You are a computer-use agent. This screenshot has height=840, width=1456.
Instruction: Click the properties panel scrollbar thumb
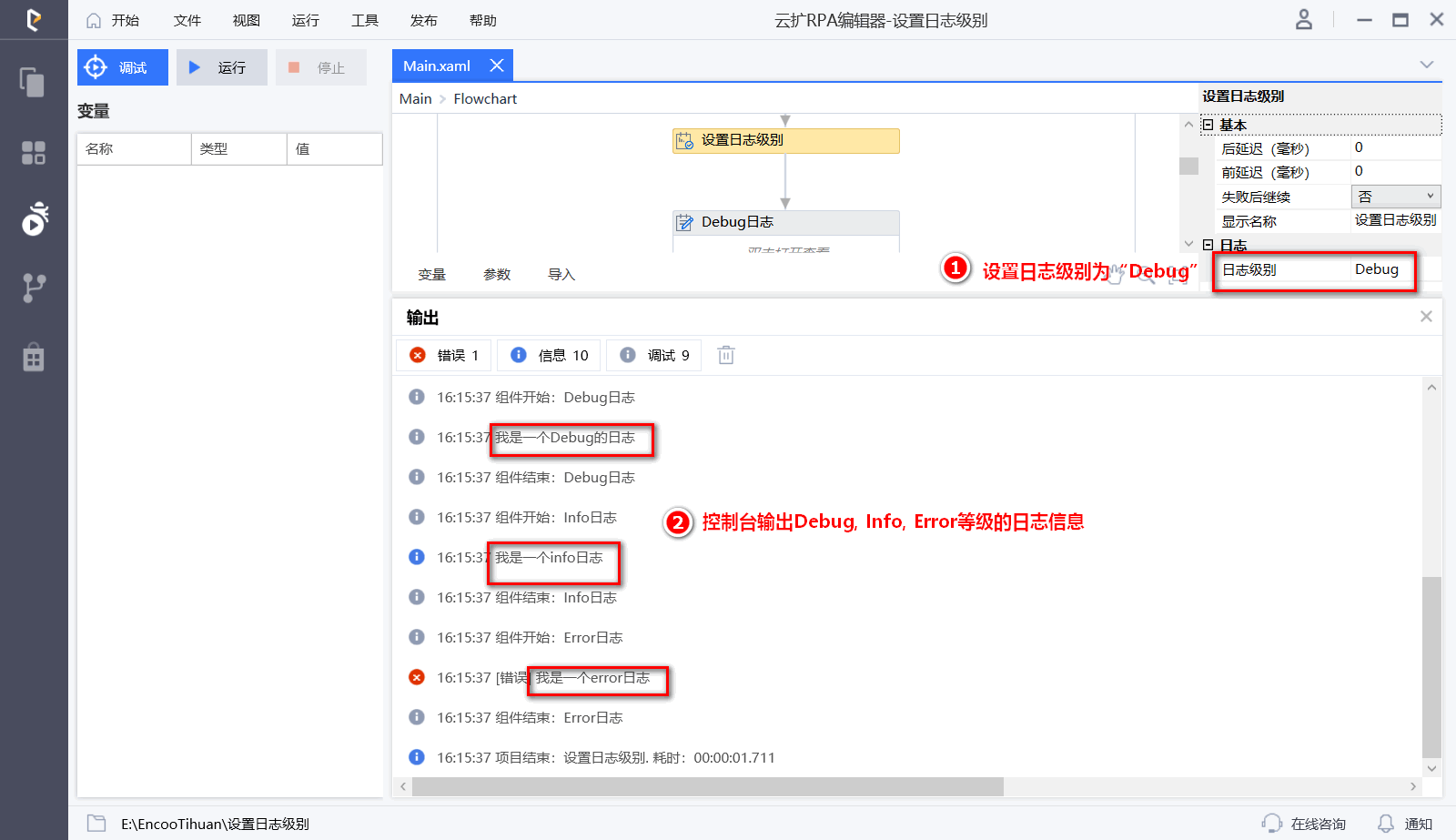click(x=1188, y=166)
